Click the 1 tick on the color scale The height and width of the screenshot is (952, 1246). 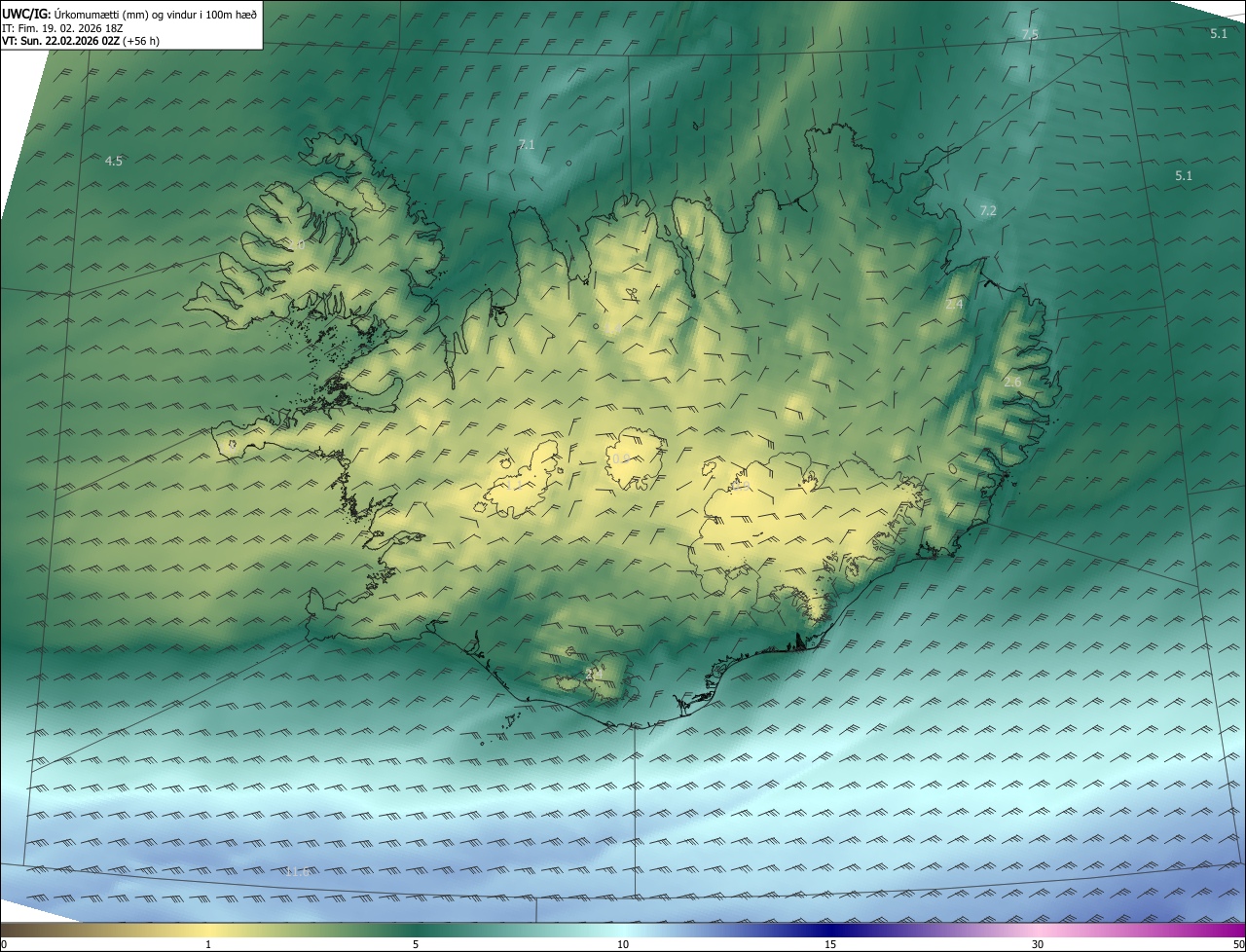click(x=208, y=944)
